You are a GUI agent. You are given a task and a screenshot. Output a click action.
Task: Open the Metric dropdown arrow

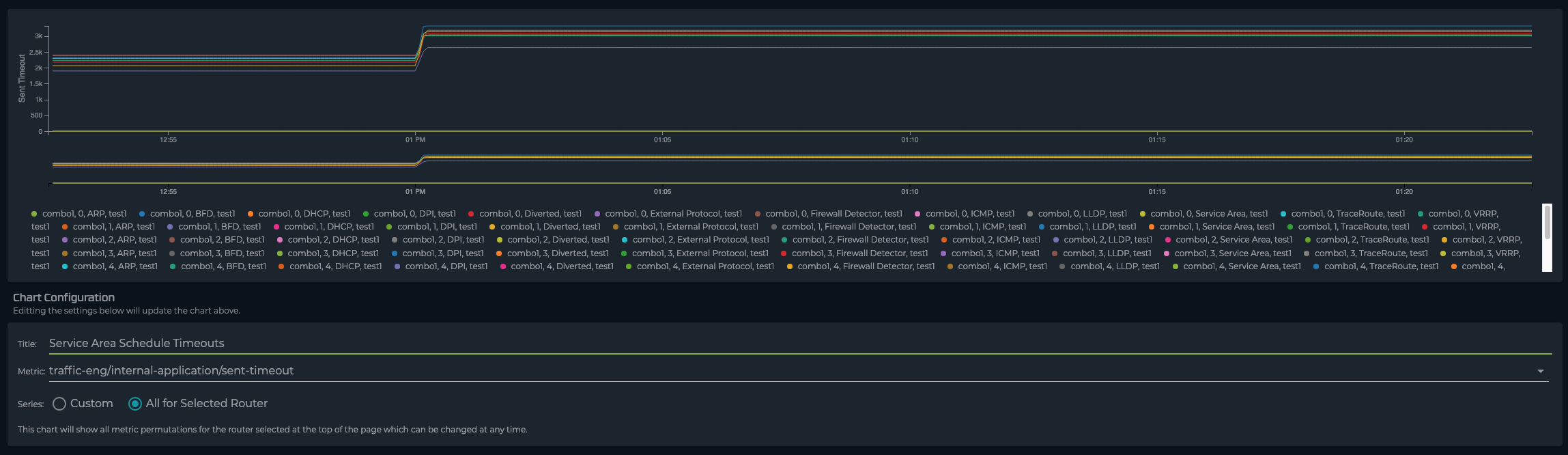(1540, 371)
